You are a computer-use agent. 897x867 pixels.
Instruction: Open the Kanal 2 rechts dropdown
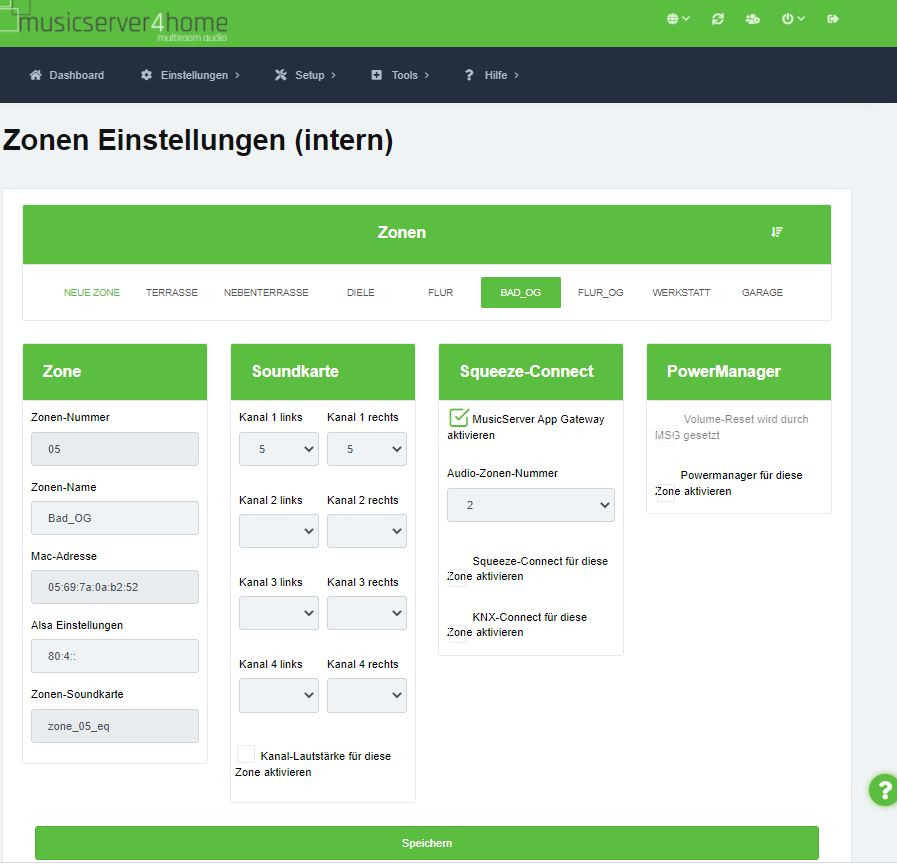[x=367, y=531]
